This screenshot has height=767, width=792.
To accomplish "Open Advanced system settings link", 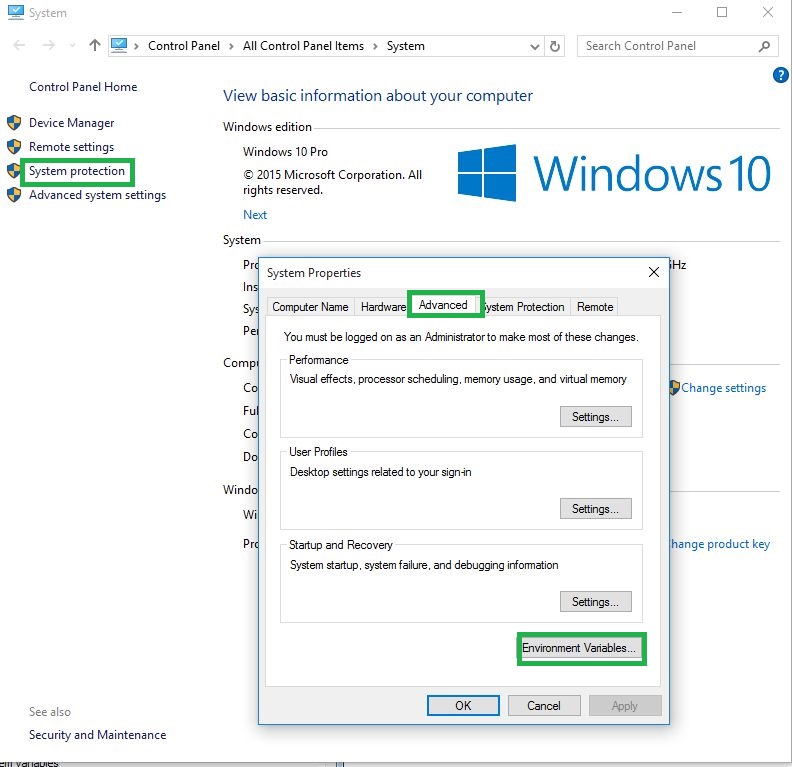I will coord(97,195).
